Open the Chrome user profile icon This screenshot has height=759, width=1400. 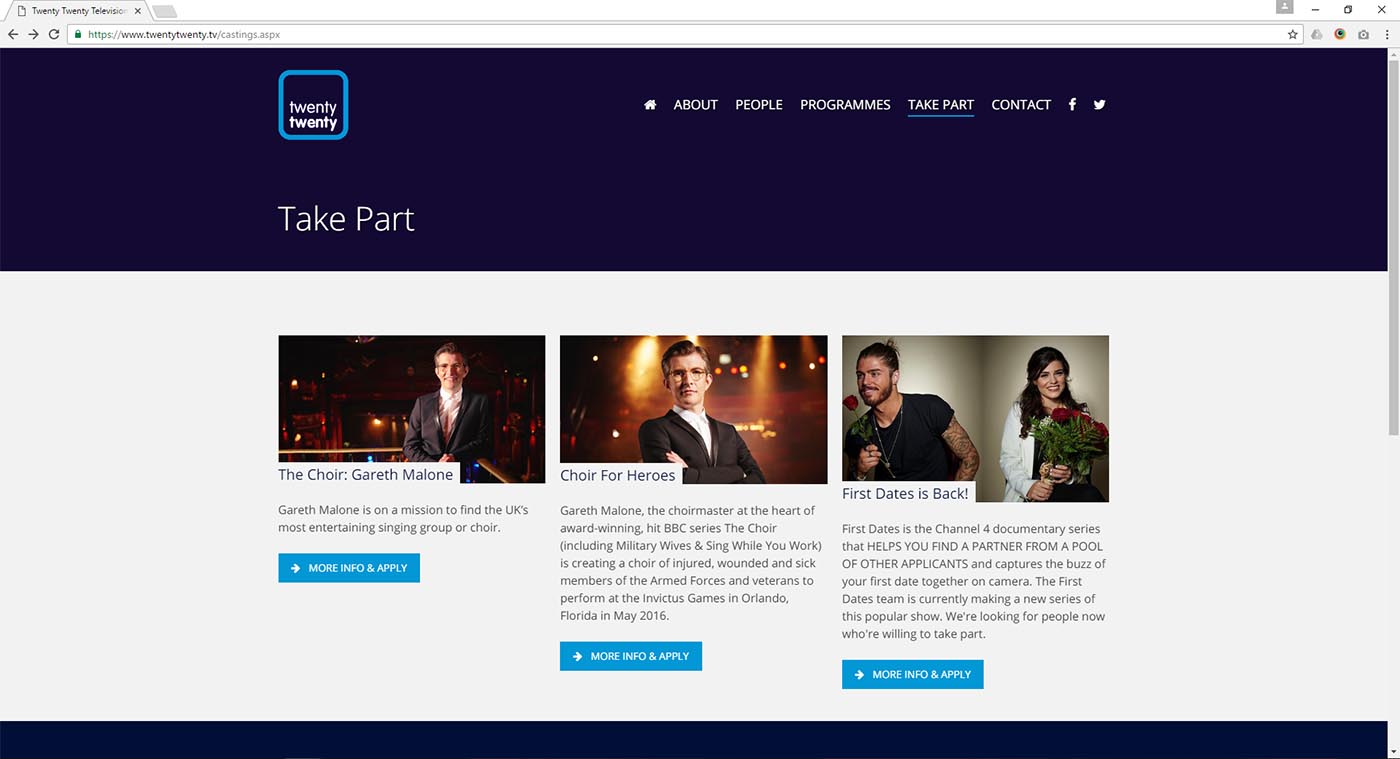click(x=1285, y=7)
